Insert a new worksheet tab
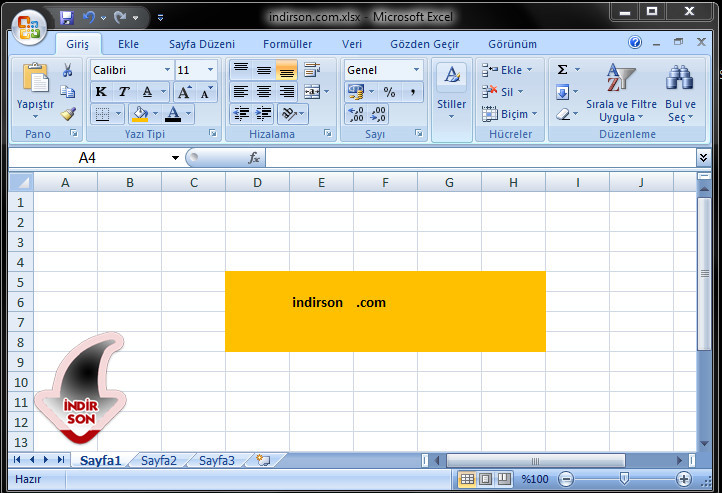The height and width of the screenshot is (493, 722). (x=263, y=460)
